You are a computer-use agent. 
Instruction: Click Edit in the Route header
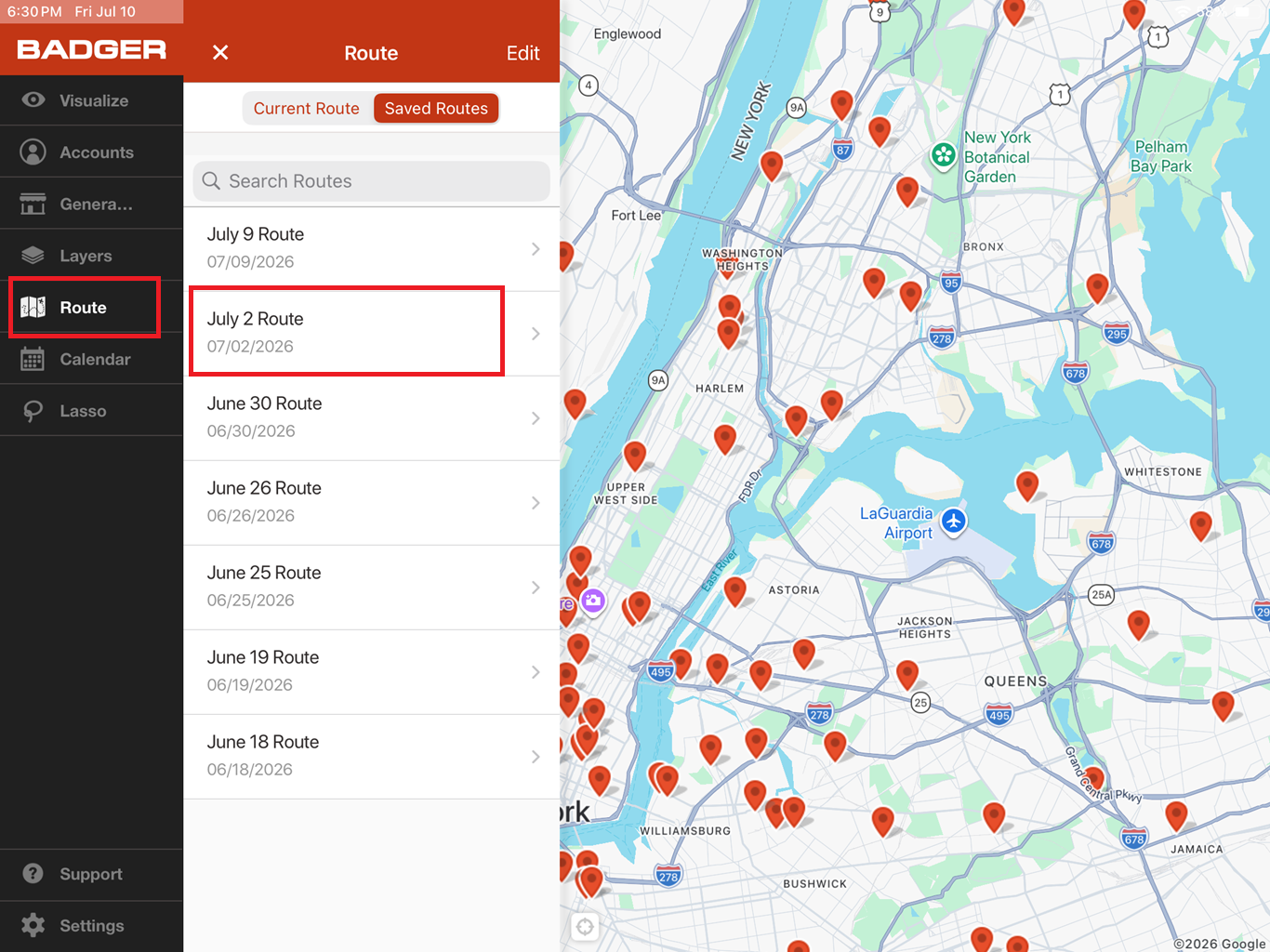click(x=523, y=53)
